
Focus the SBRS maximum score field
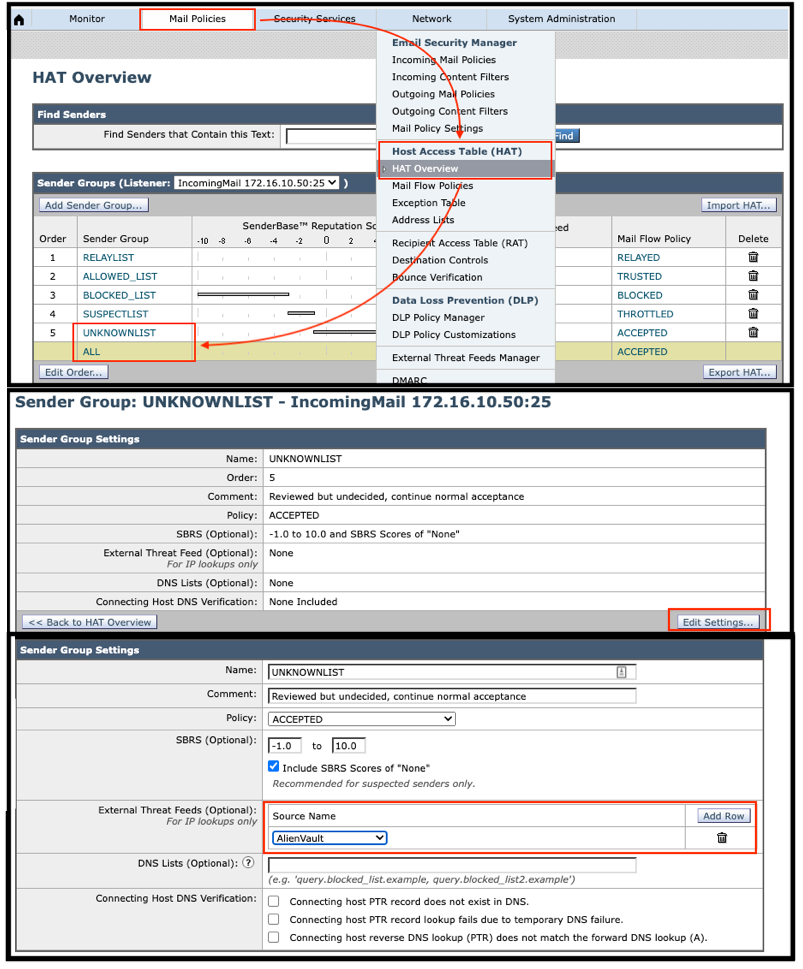[x=349, y=745]
